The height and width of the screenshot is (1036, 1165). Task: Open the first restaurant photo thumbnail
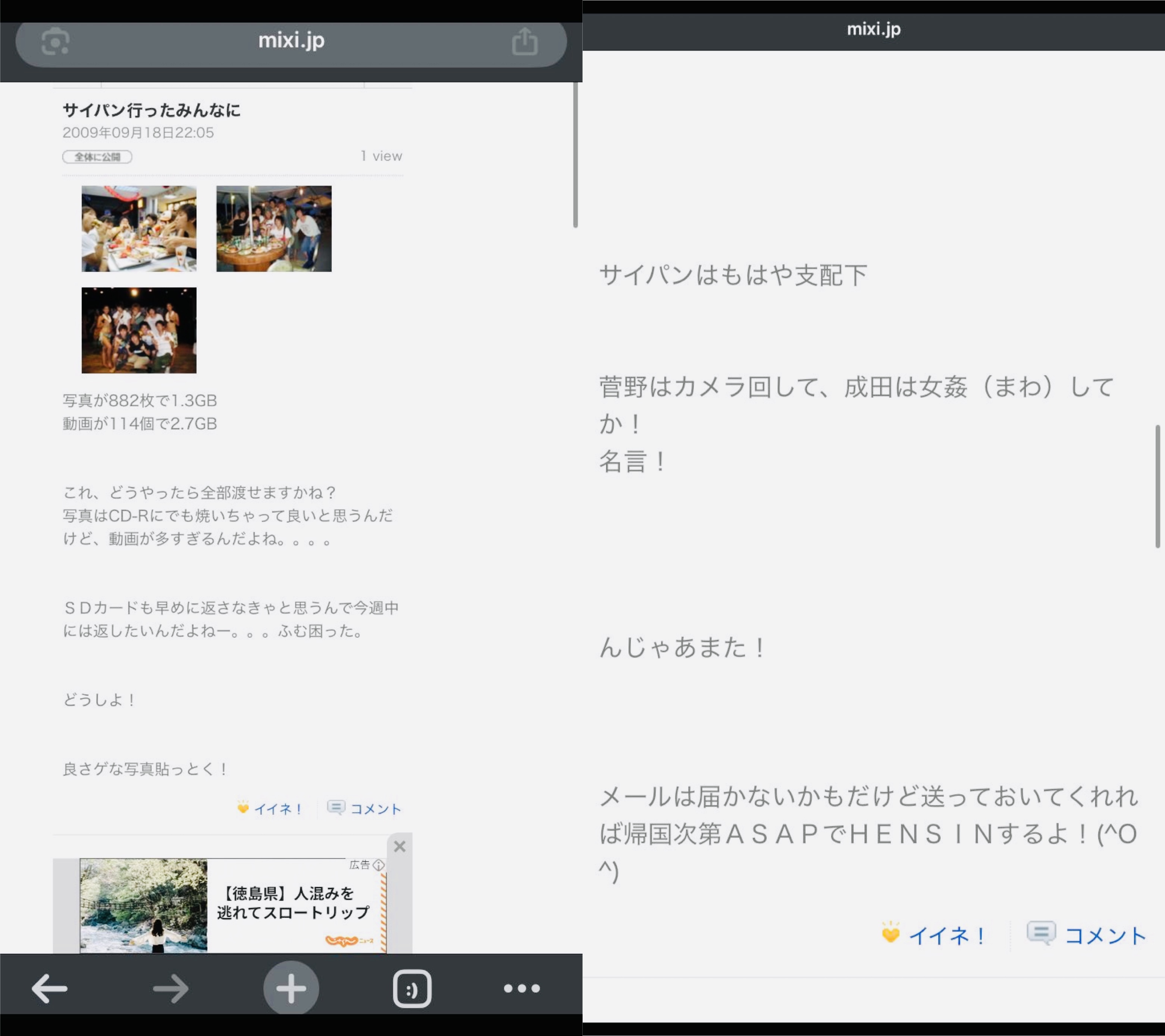pos(139,229)
